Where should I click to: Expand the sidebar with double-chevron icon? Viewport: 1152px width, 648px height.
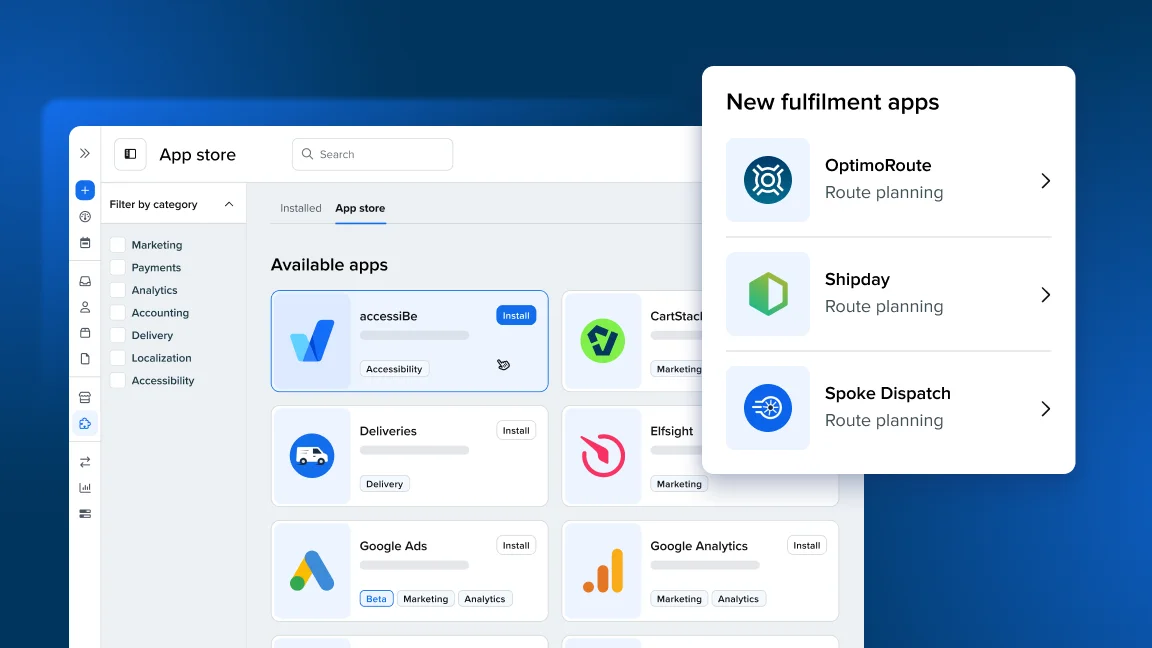point(85,154)
